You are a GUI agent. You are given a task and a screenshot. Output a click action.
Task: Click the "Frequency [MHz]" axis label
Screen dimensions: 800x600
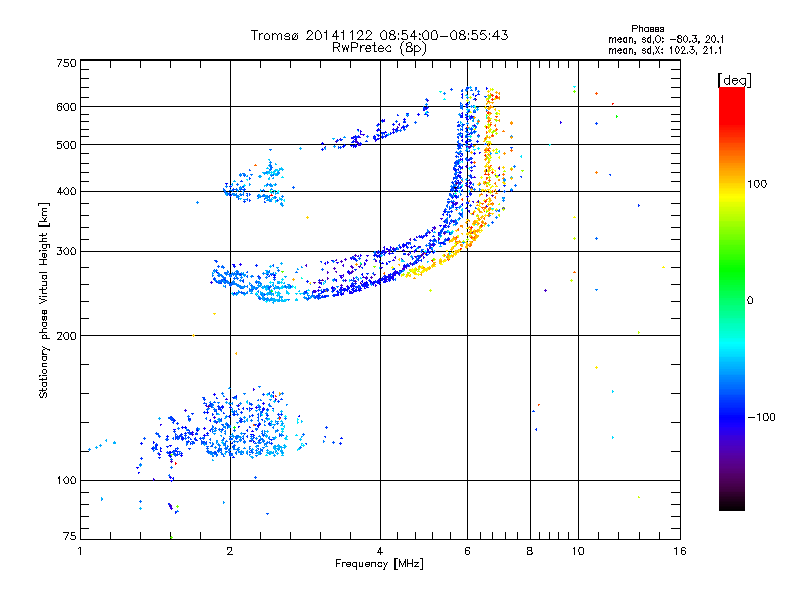(x=379, y=564)
